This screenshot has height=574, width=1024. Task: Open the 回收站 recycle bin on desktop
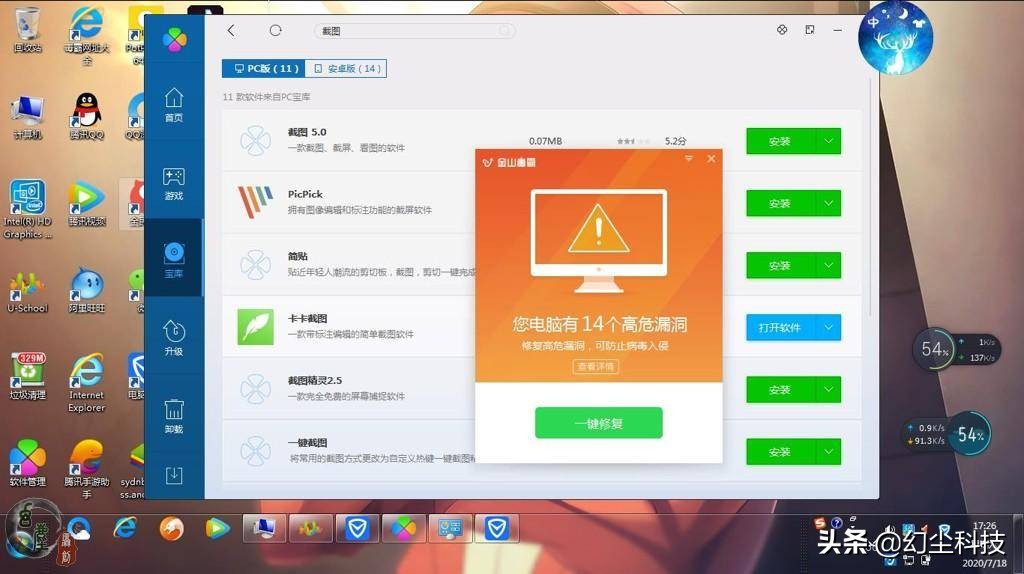click(x=27, y=29)
